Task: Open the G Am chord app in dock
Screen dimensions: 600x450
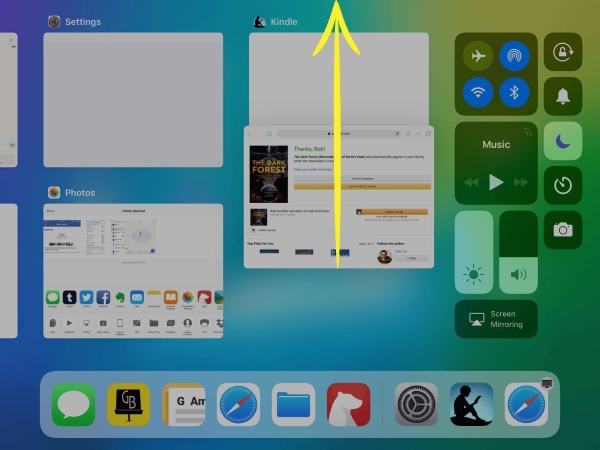Action: tap(184, 404)
